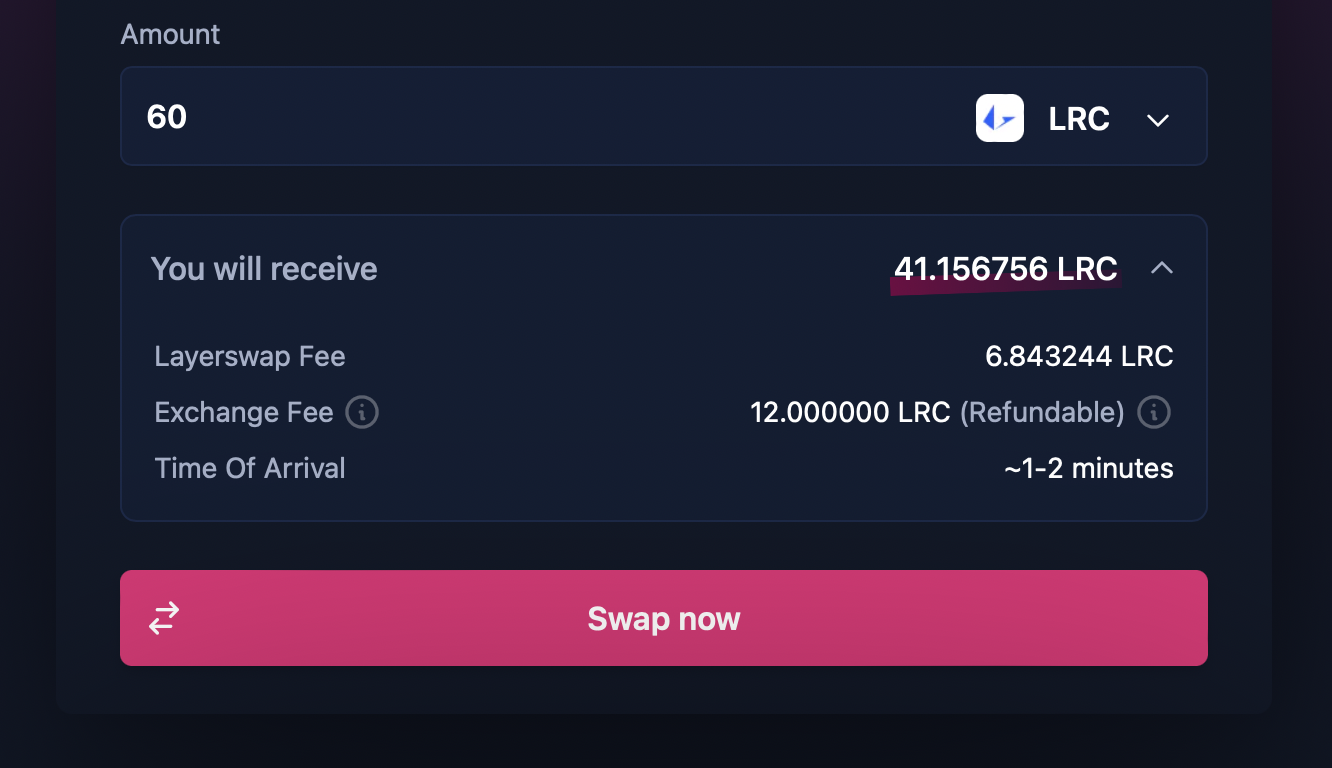
Task: Click the 12.000000 LRC exchange fee value
Action: [850, 413]
